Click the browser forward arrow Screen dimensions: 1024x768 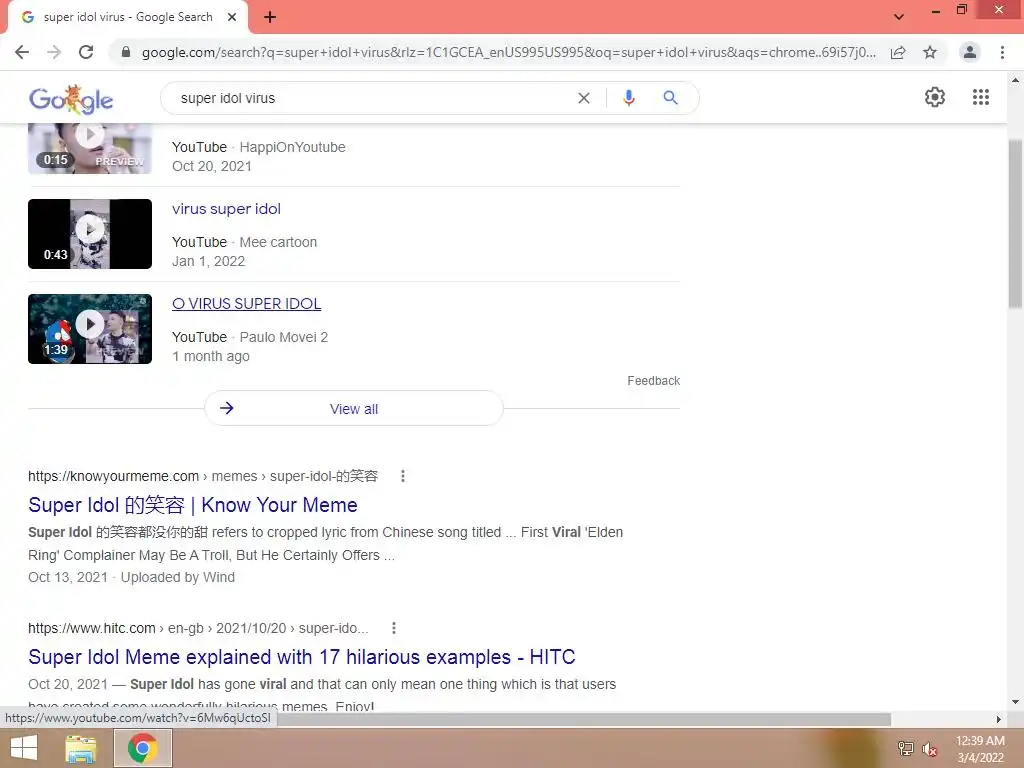(54, 52)
